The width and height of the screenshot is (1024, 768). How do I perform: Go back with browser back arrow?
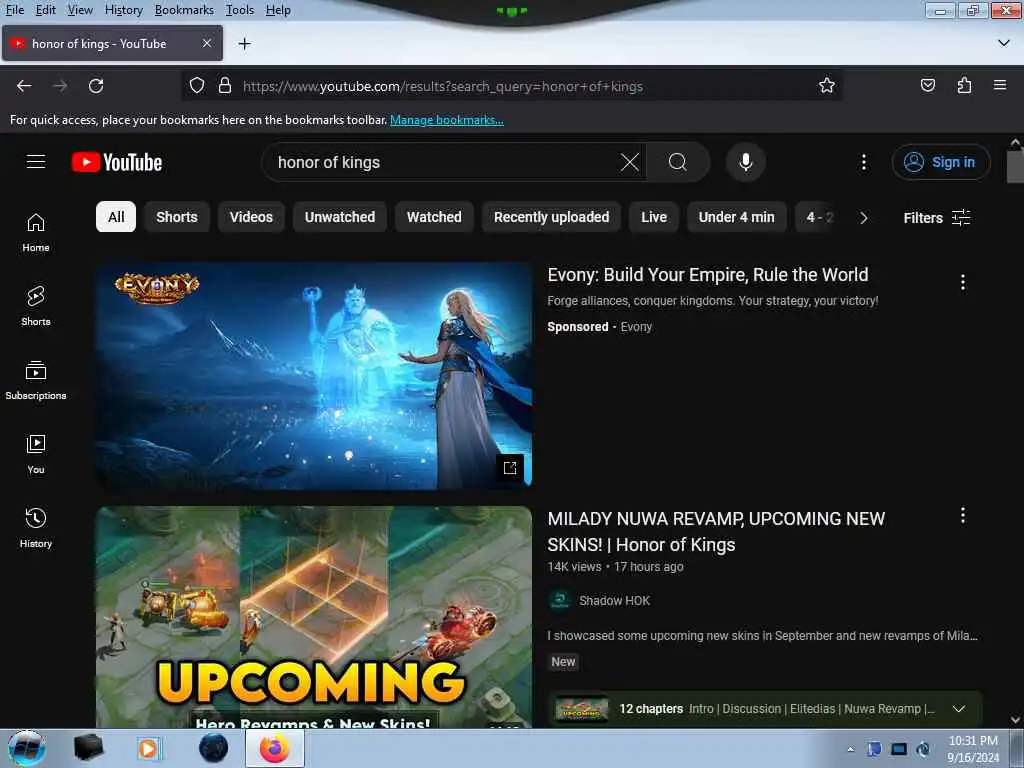pos(24,86)
